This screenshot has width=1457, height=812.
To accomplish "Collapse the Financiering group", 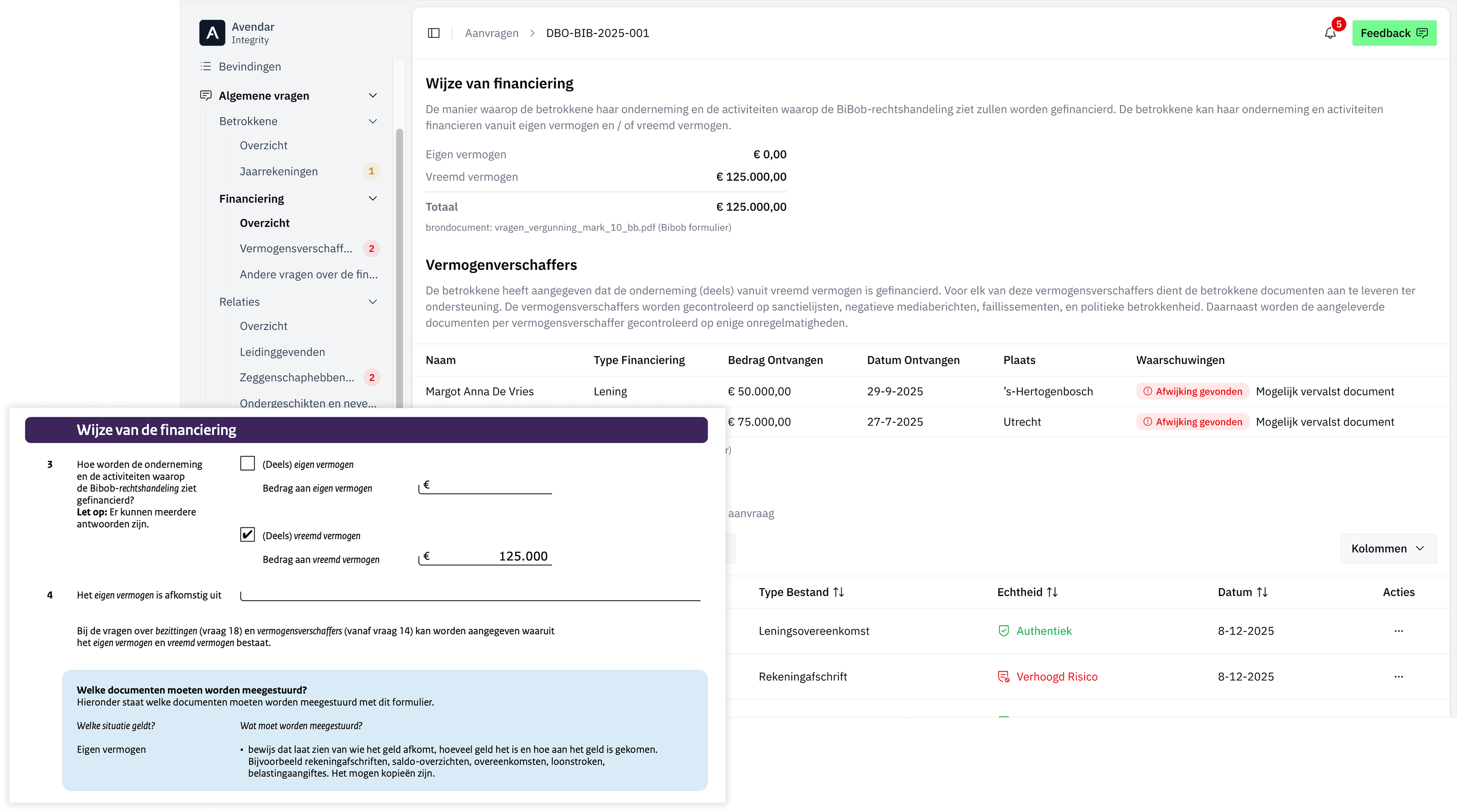I will [x=373, y=198].
